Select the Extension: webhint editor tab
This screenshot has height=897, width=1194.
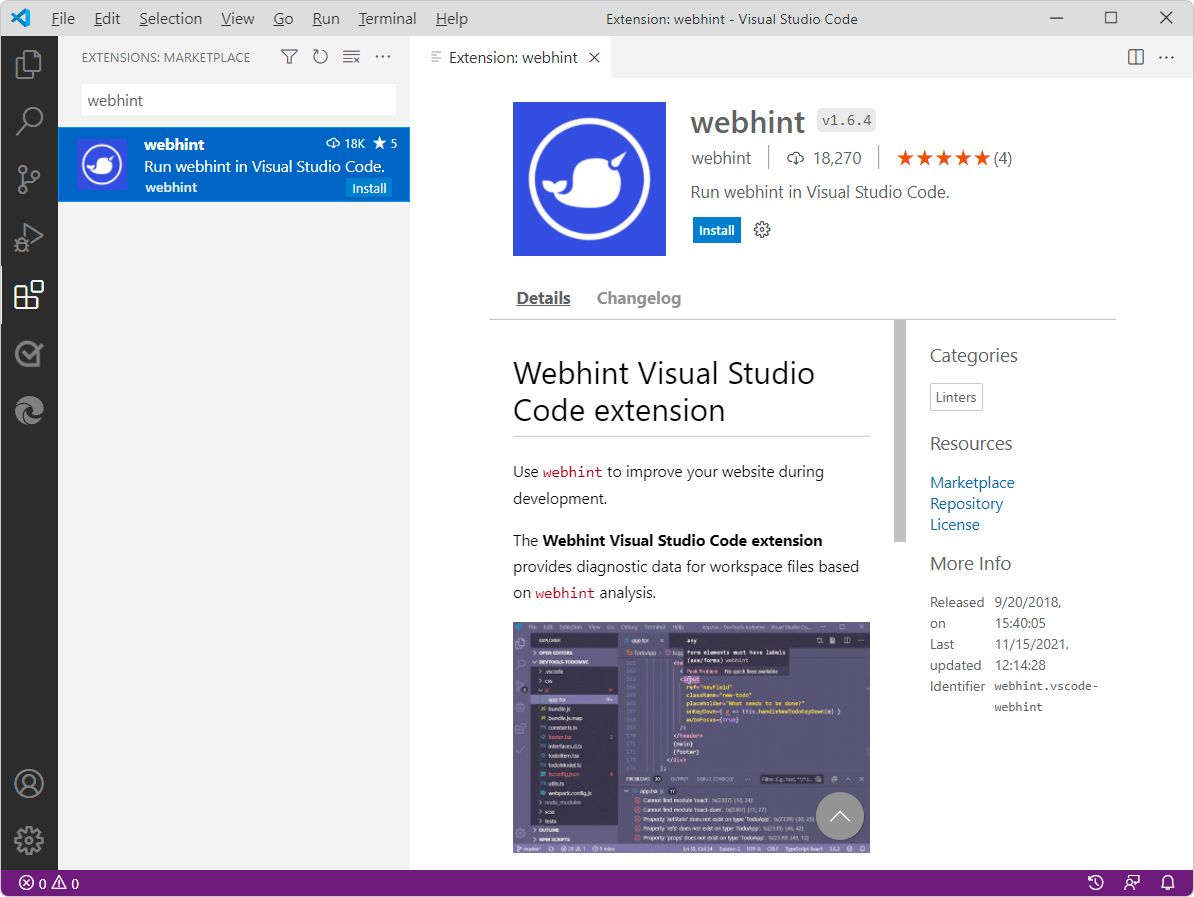click(x=510, y=57)
